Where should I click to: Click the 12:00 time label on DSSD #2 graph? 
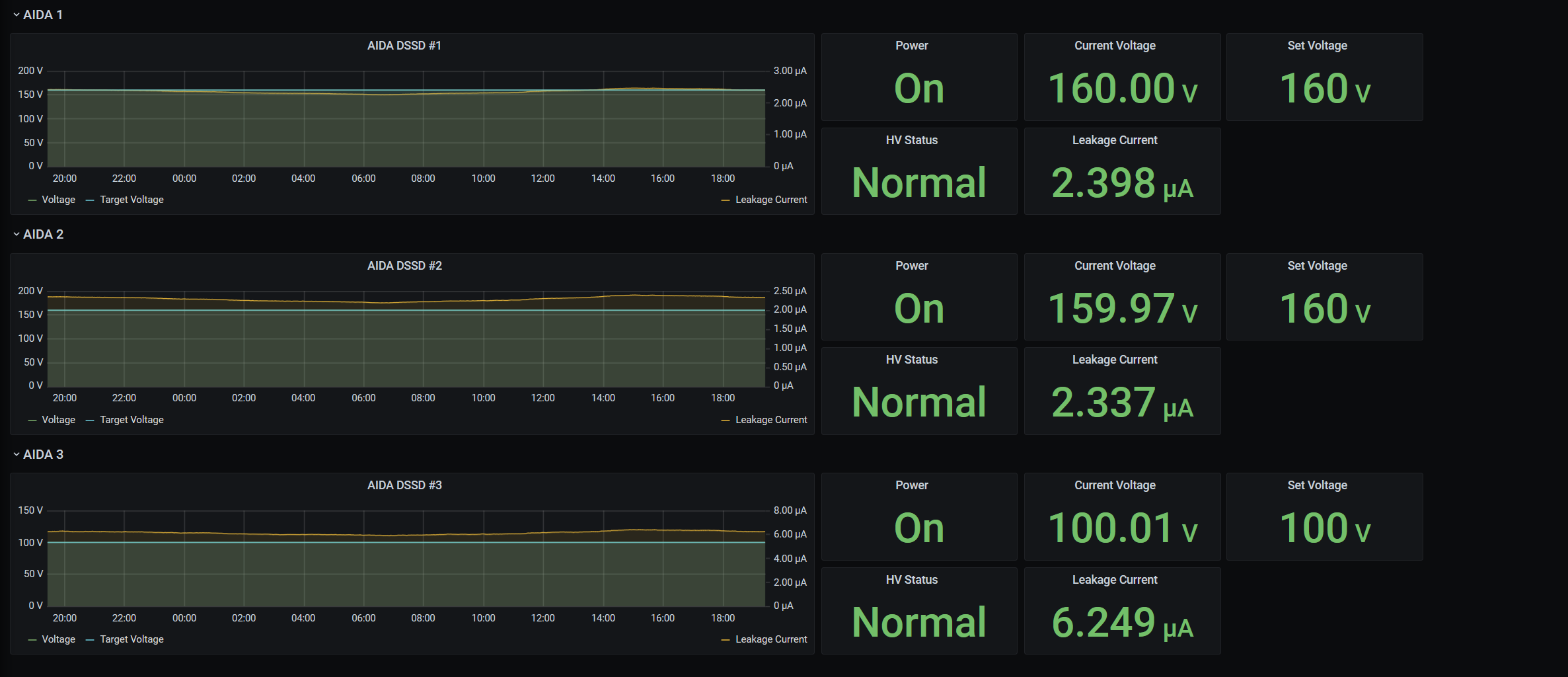(x=542, y=398)
